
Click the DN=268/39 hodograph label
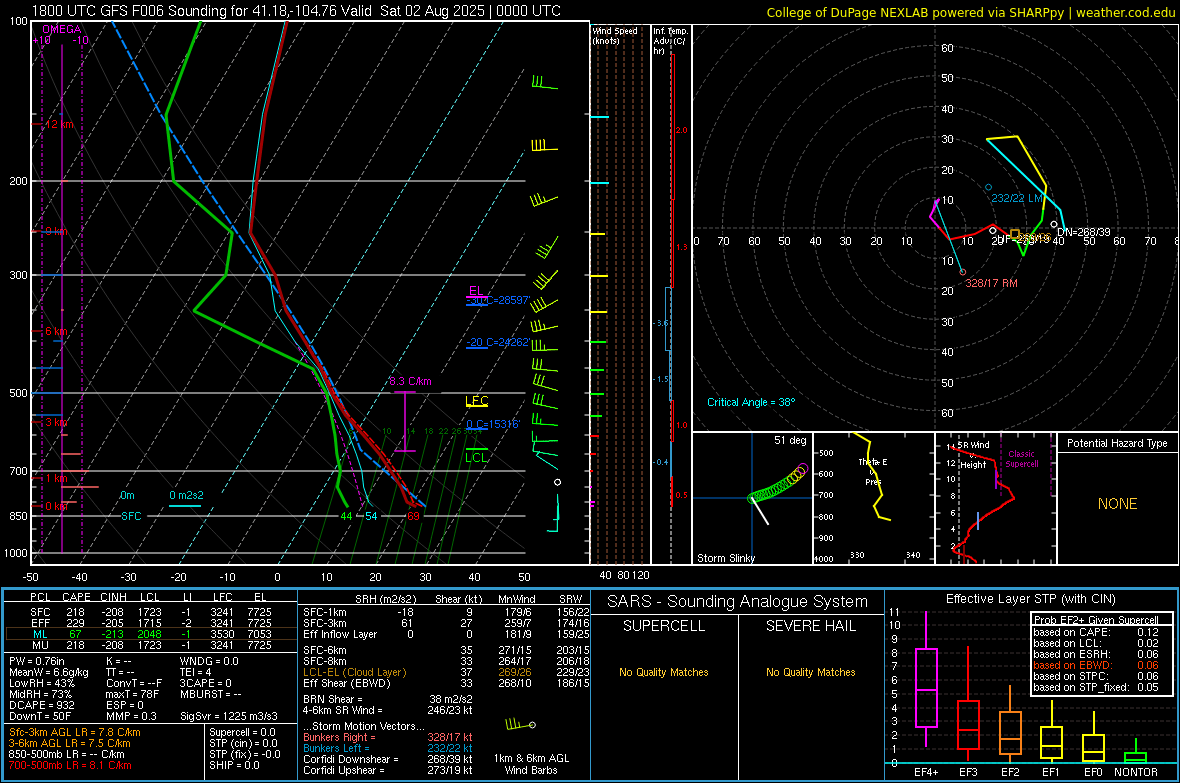(1084, 232)
